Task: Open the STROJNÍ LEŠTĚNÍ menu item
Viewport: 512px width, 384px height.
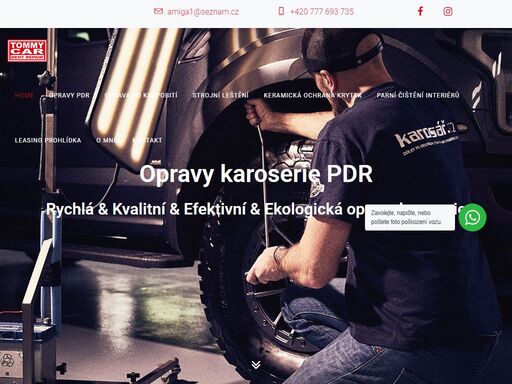Action: click(220, 95)
